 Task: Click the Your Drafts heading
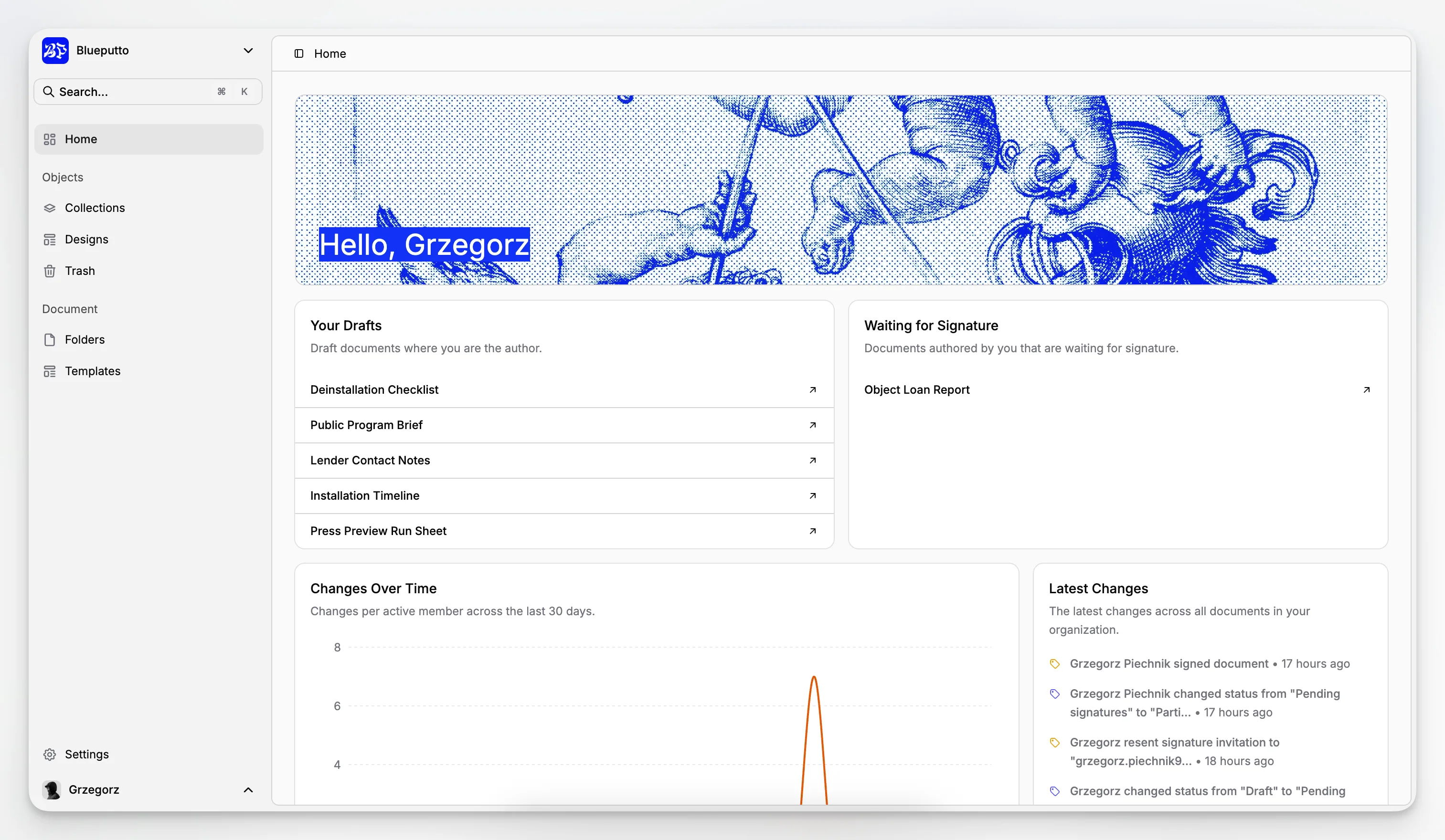coord(346,325)
